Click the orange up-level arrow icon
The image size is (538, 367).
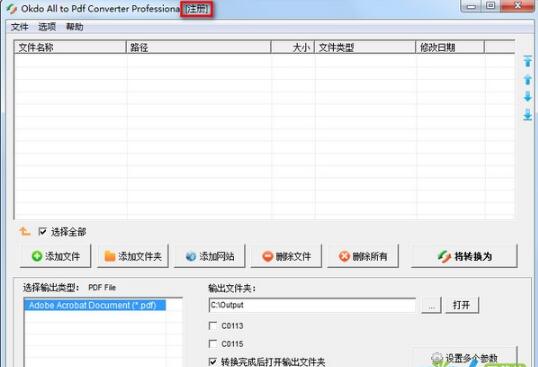coord(25,232)
